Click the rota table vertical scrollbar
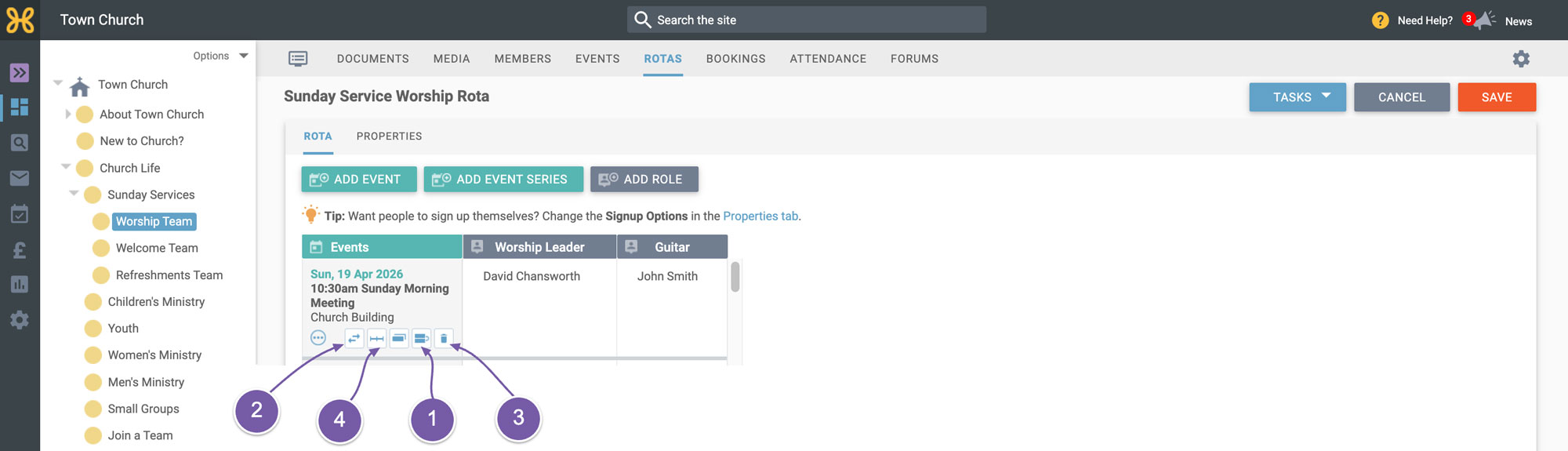 coord(735,277)
